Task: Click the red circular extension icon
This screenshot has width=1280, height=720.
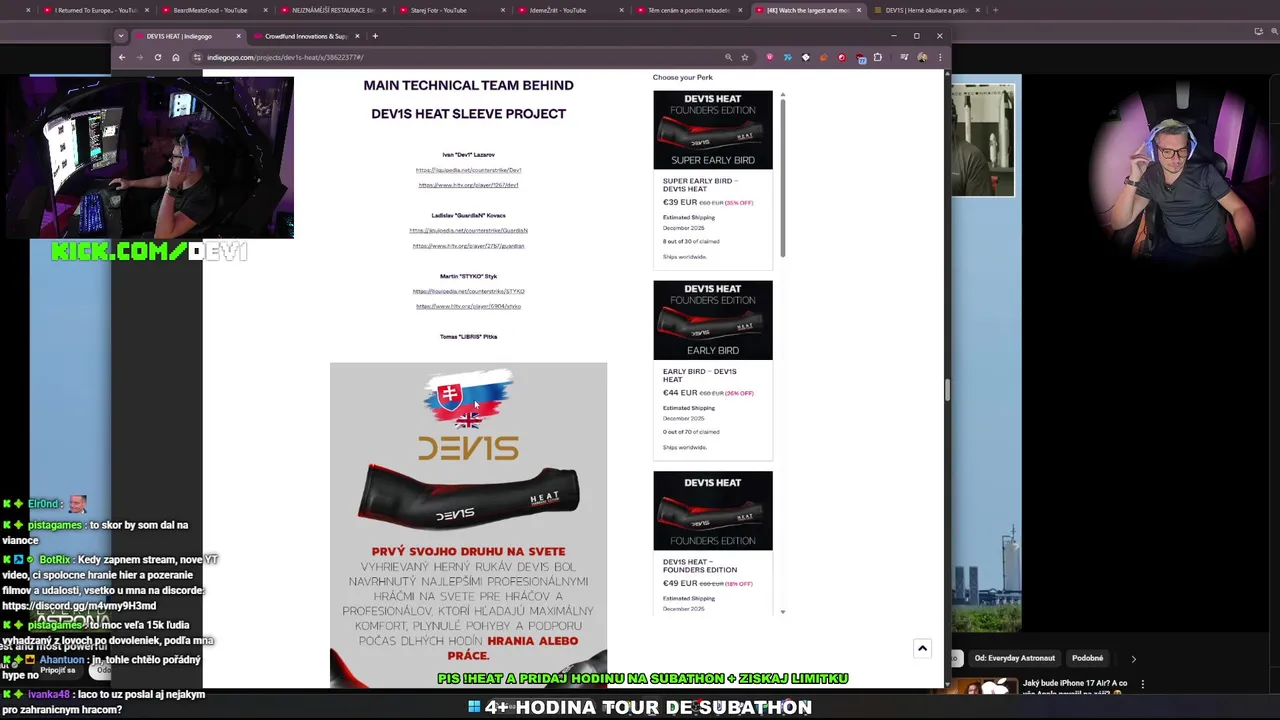Action: click(842, 57)
